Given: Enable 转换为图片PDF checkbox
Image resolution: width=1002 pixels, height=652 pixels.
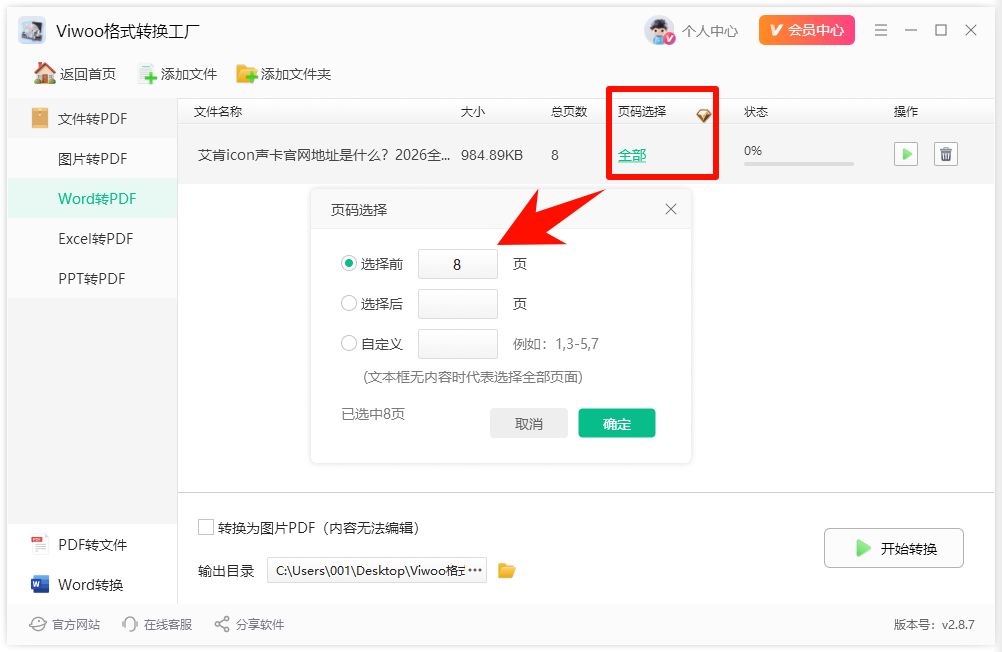Looking at the screenshot, I should tap(206, 527).
